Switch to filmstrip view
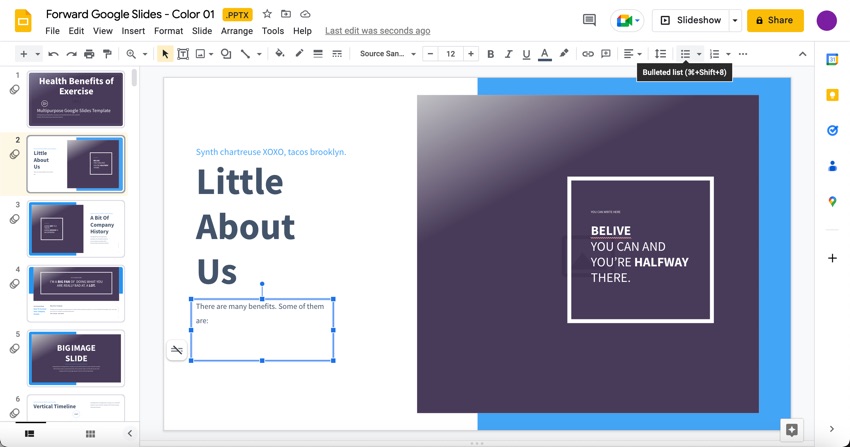 tap(30, 433)
